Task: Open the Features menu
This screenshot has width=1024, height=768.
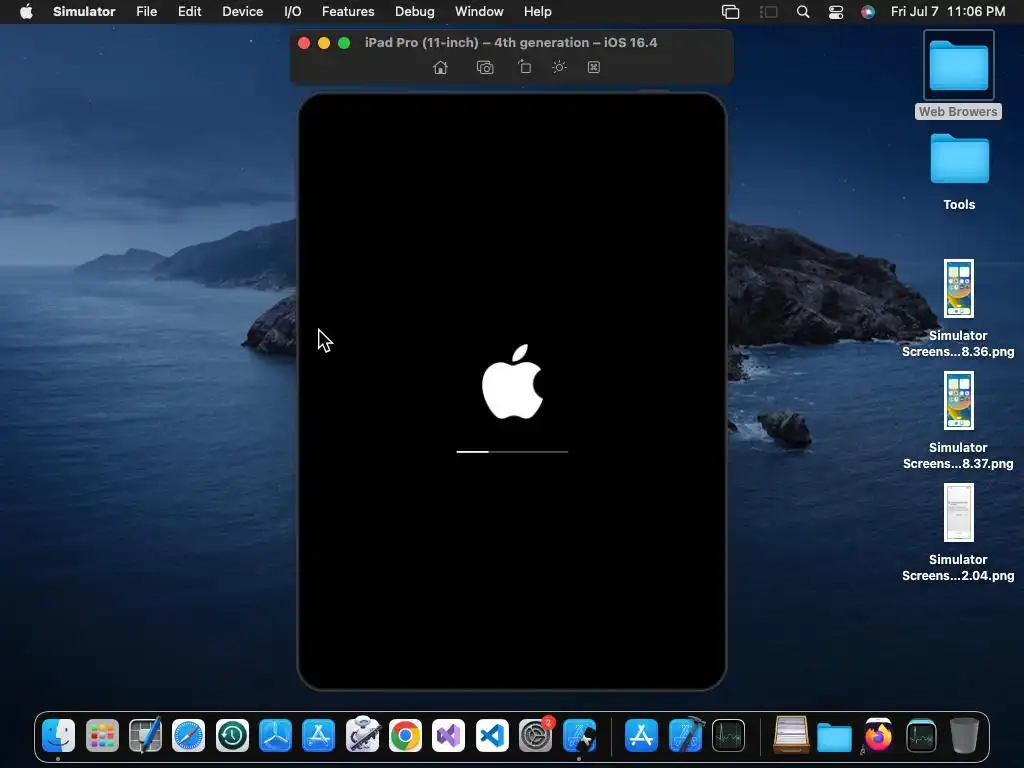Action: [x=348, y=12]
